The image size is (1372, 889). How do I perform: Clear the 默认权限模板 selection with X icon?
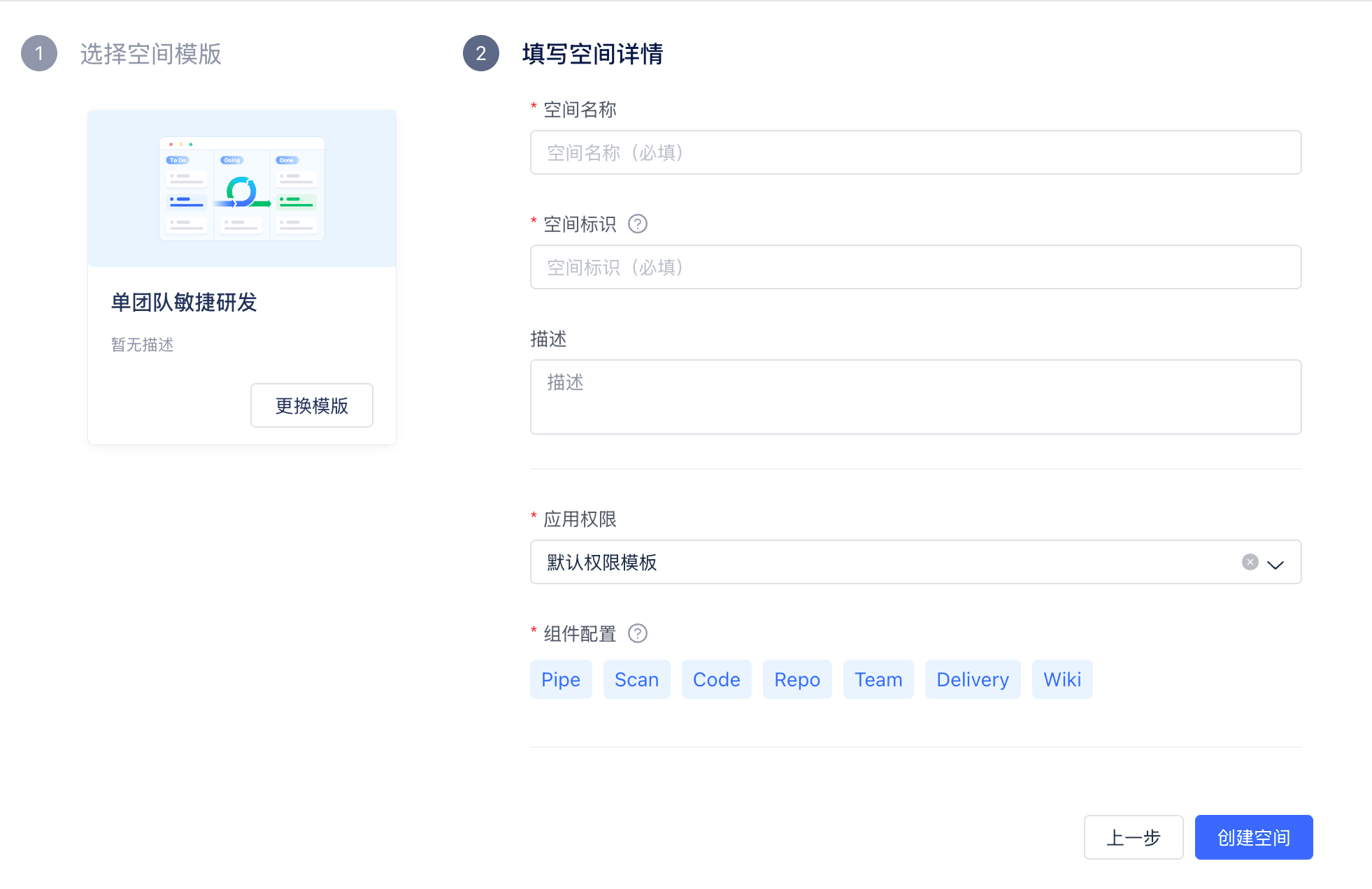point(1250,563)
